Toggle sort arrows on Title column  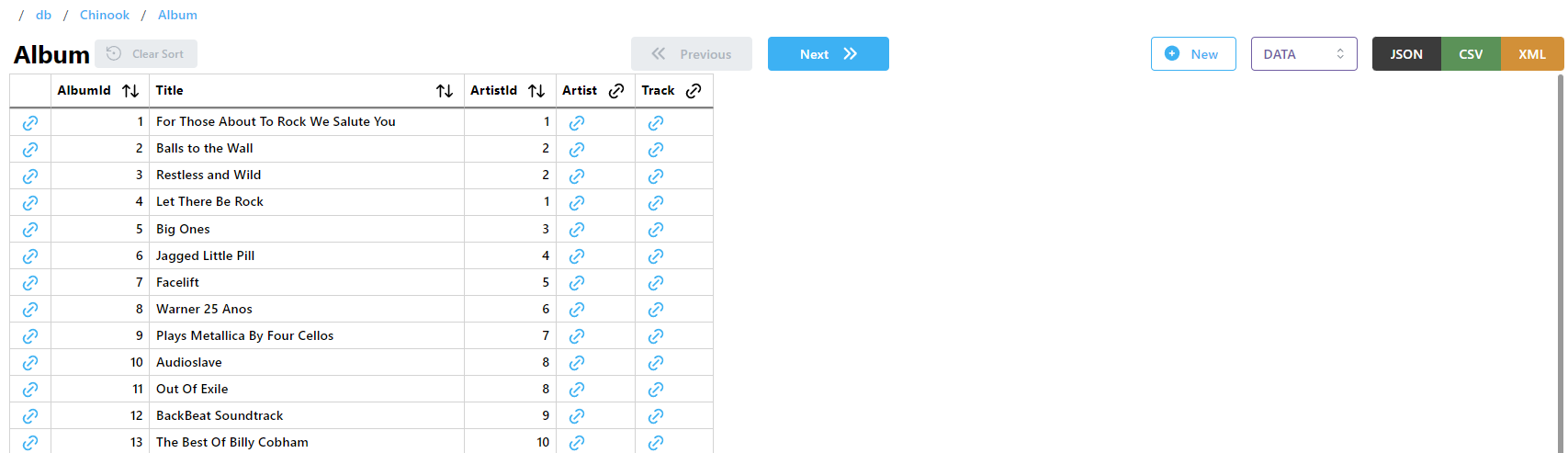(445, 91)
